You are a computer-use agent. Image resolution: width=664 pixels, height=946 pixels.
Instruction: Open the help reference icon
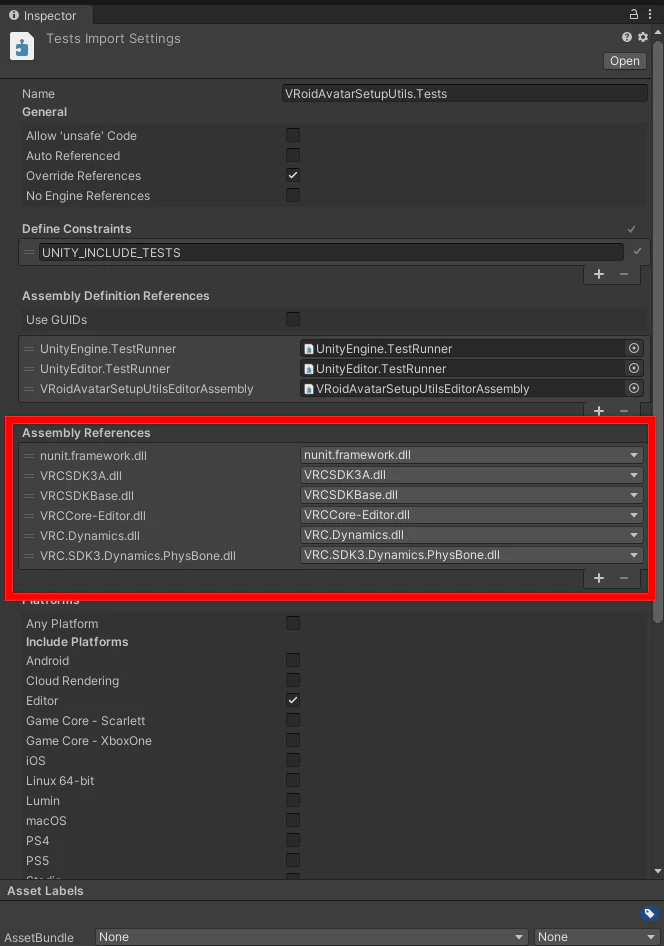click(x=627, y=37)
